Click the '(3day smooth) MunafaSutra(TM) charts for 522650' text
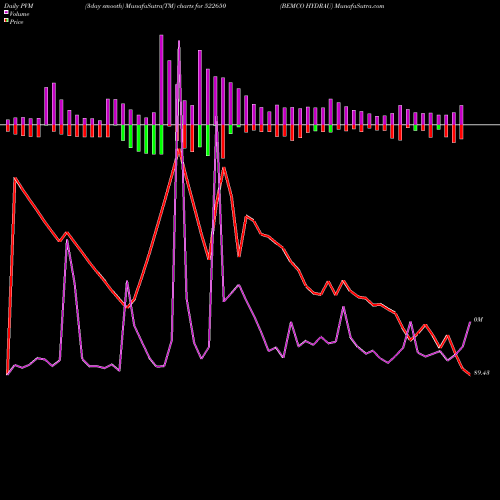This screenshot has height=500, width=500. tap(155, 6)
